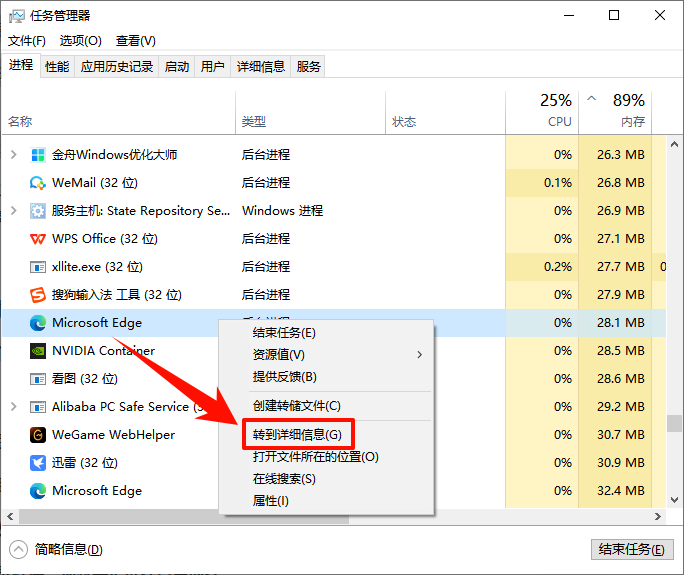Sort by the 类型 column header
Image resolution: width=684 pixels, height=575 pixels.
click(x=311, y=113)
